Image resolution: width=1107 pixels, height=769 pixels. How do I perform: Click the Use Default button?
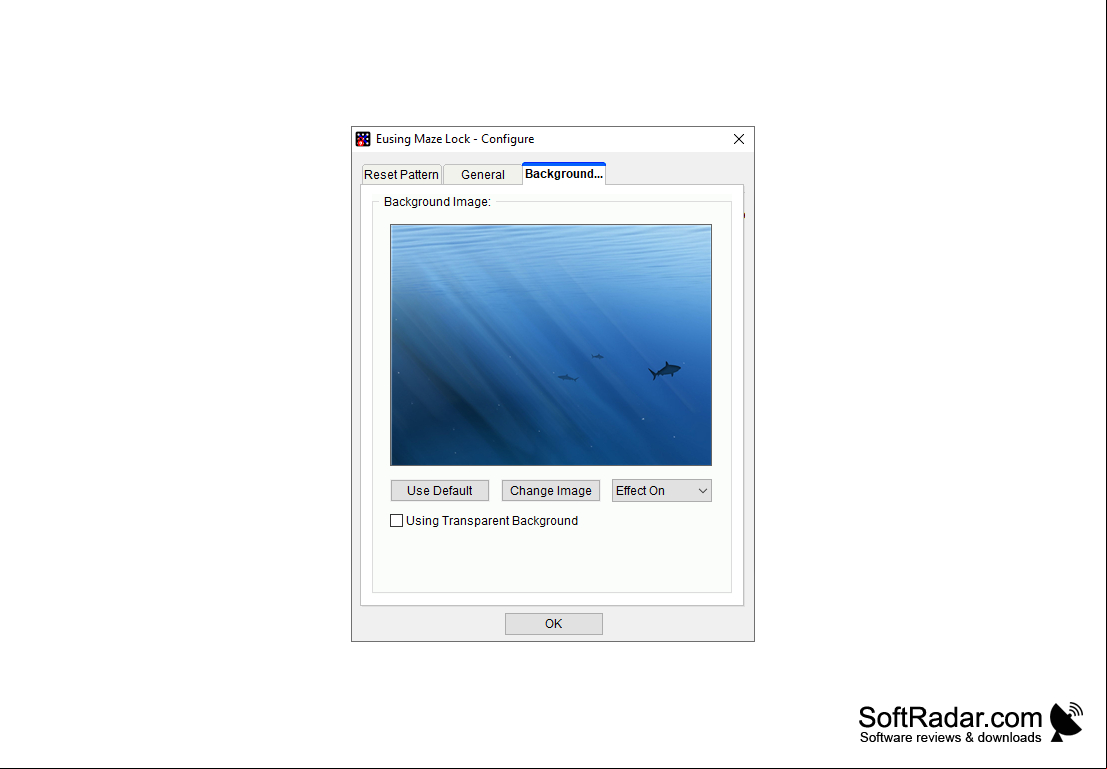point(440,491)
